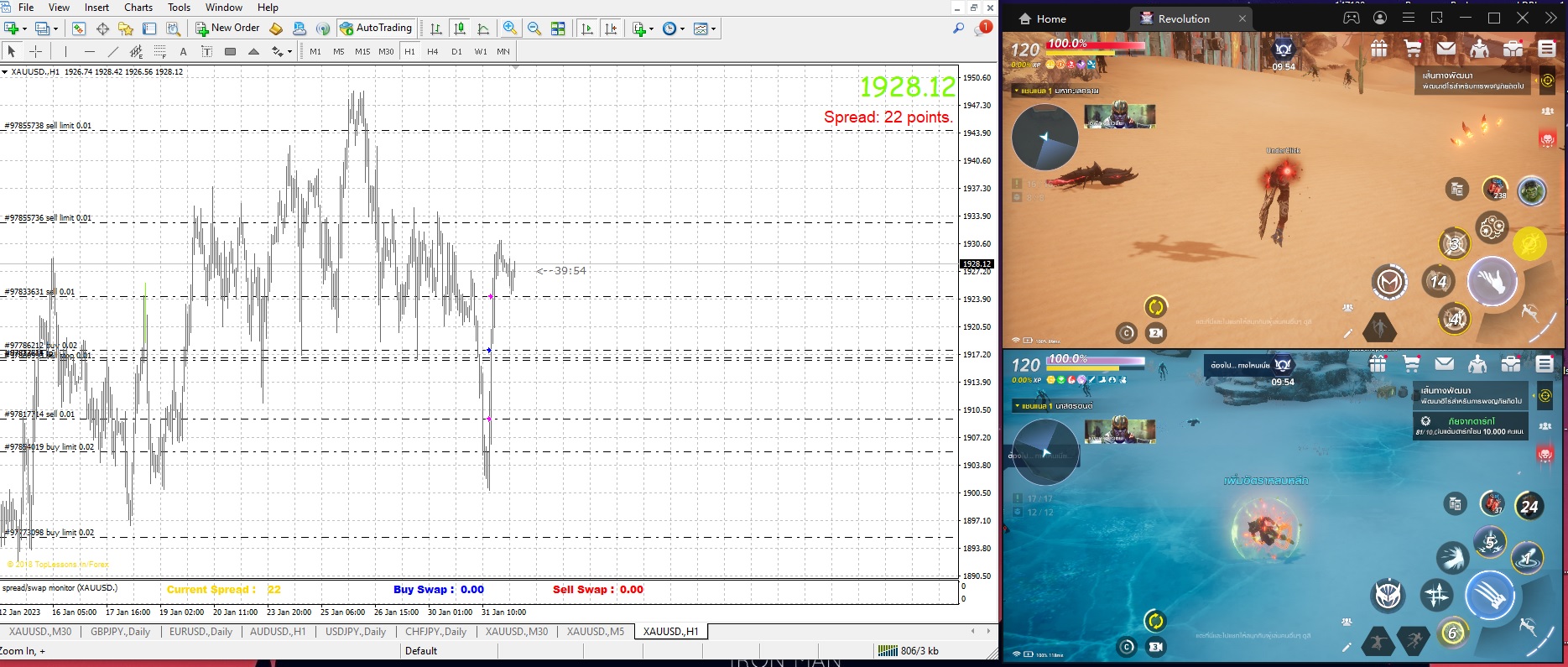
Task: Select the M15 timeframe
Action: pyautogui.click(x=362, y=51)
